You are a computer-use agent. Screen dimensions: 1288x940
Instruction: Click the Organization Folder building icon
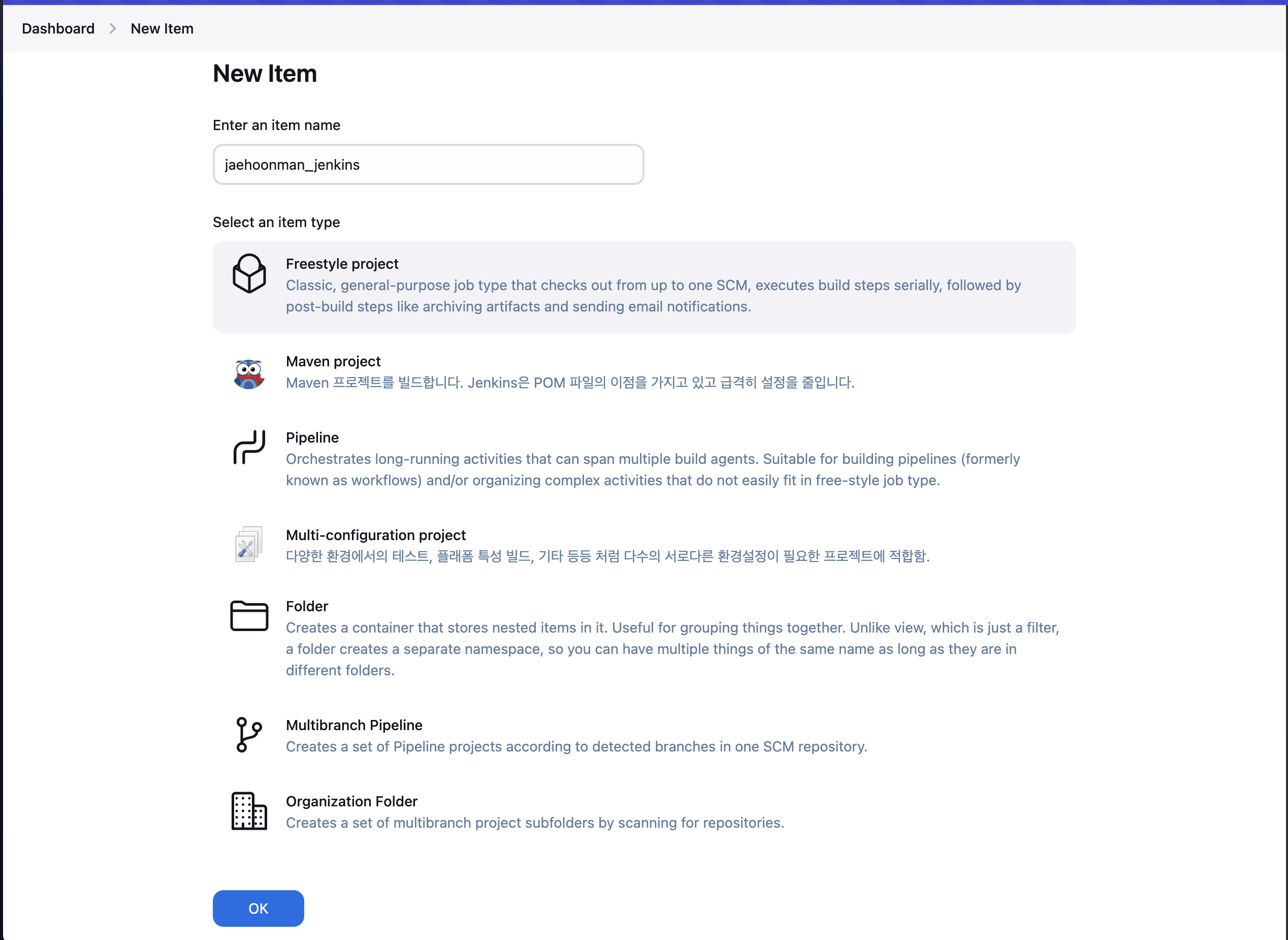click(x=249, y=811)
